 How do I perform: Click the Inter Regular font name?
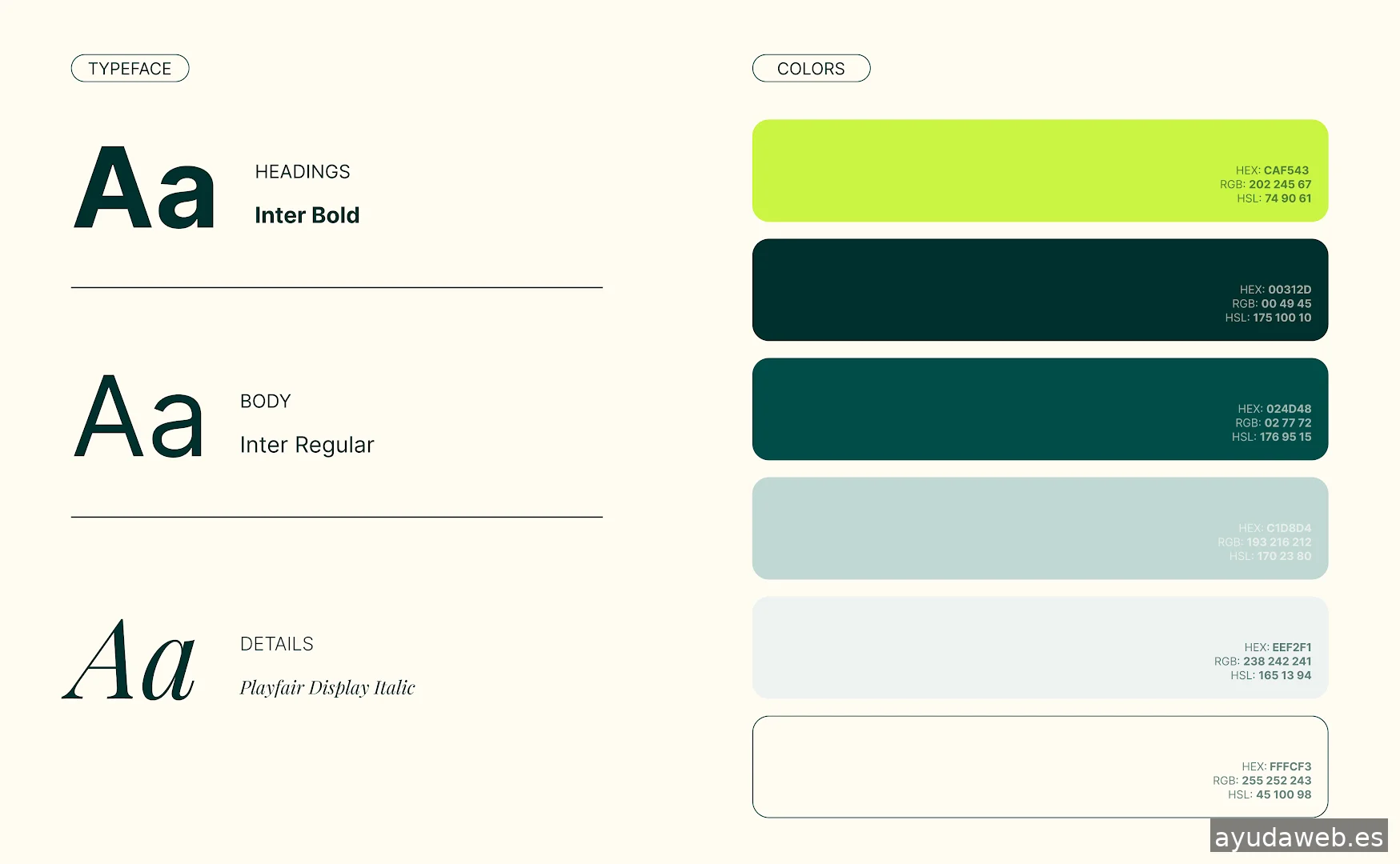pos(307,445)
